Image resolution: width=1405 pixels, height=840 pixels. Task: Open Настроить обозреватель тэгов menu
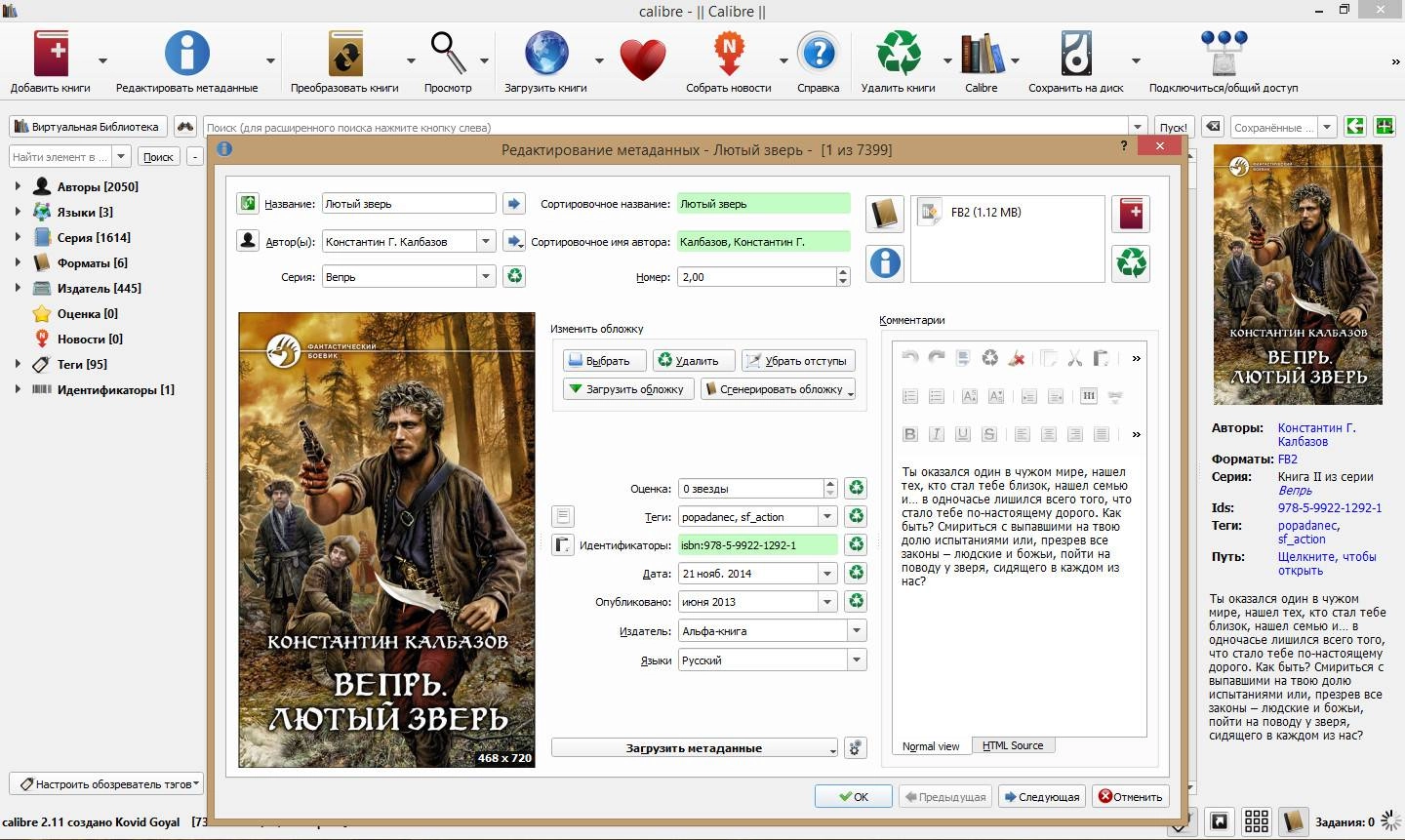click(x=106, y=783)
